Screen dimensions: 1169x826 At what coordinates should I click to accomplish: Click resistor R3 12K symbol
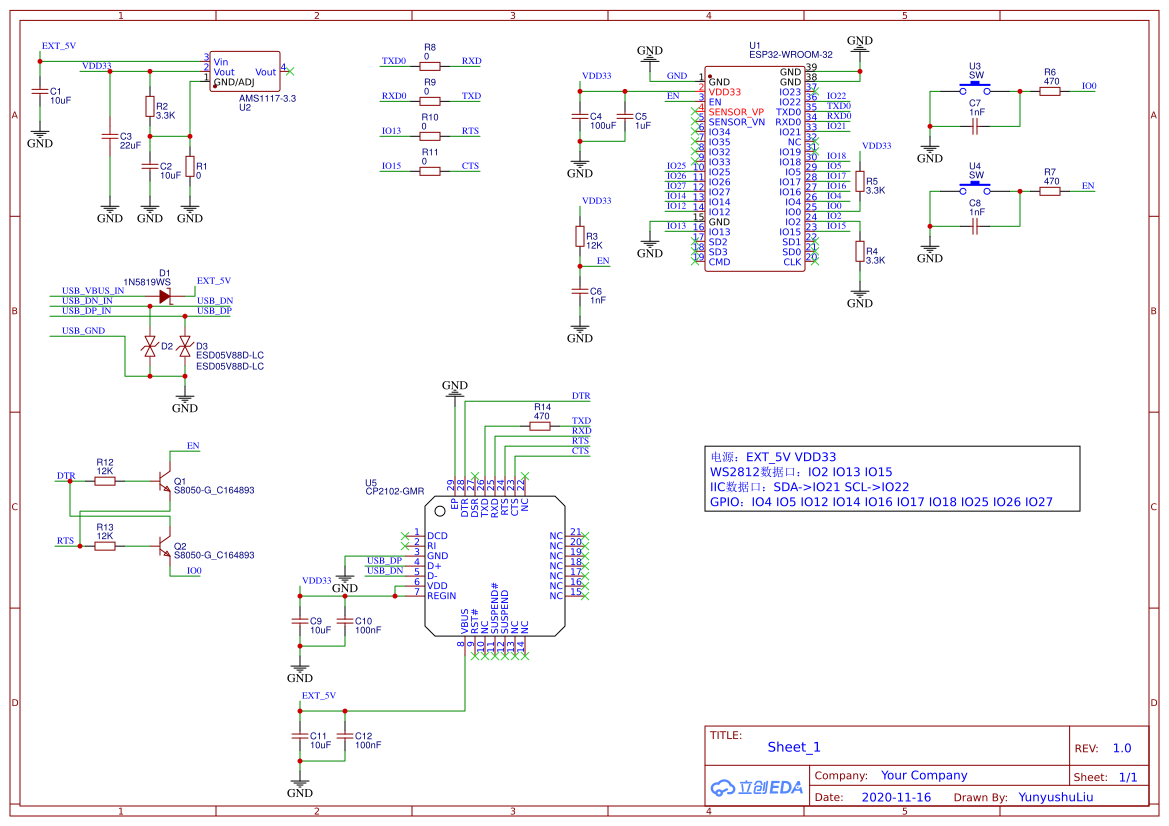click(x=580, y=236)
